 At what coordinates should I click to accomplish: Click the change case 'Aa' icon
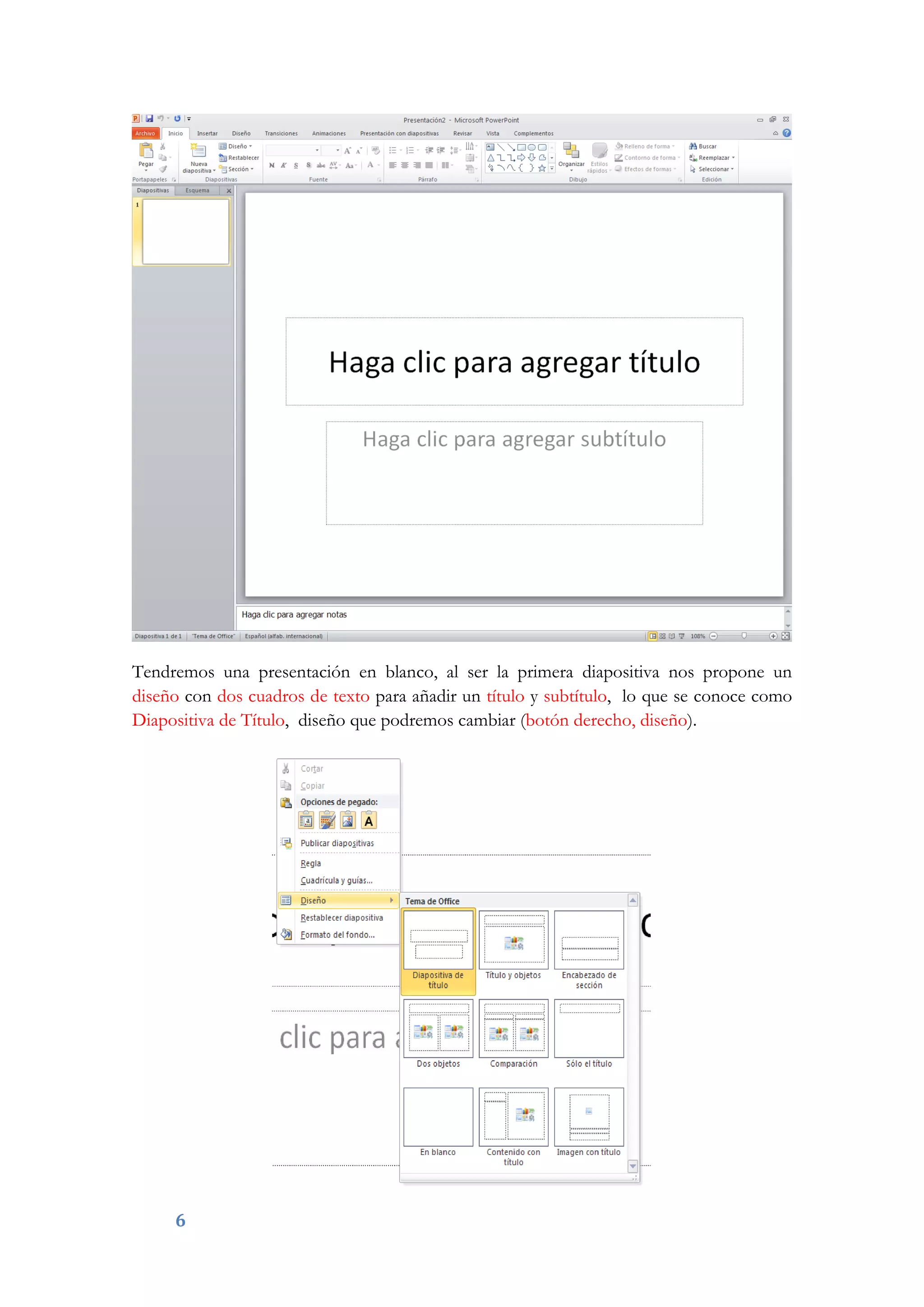[x=349, y=165]
